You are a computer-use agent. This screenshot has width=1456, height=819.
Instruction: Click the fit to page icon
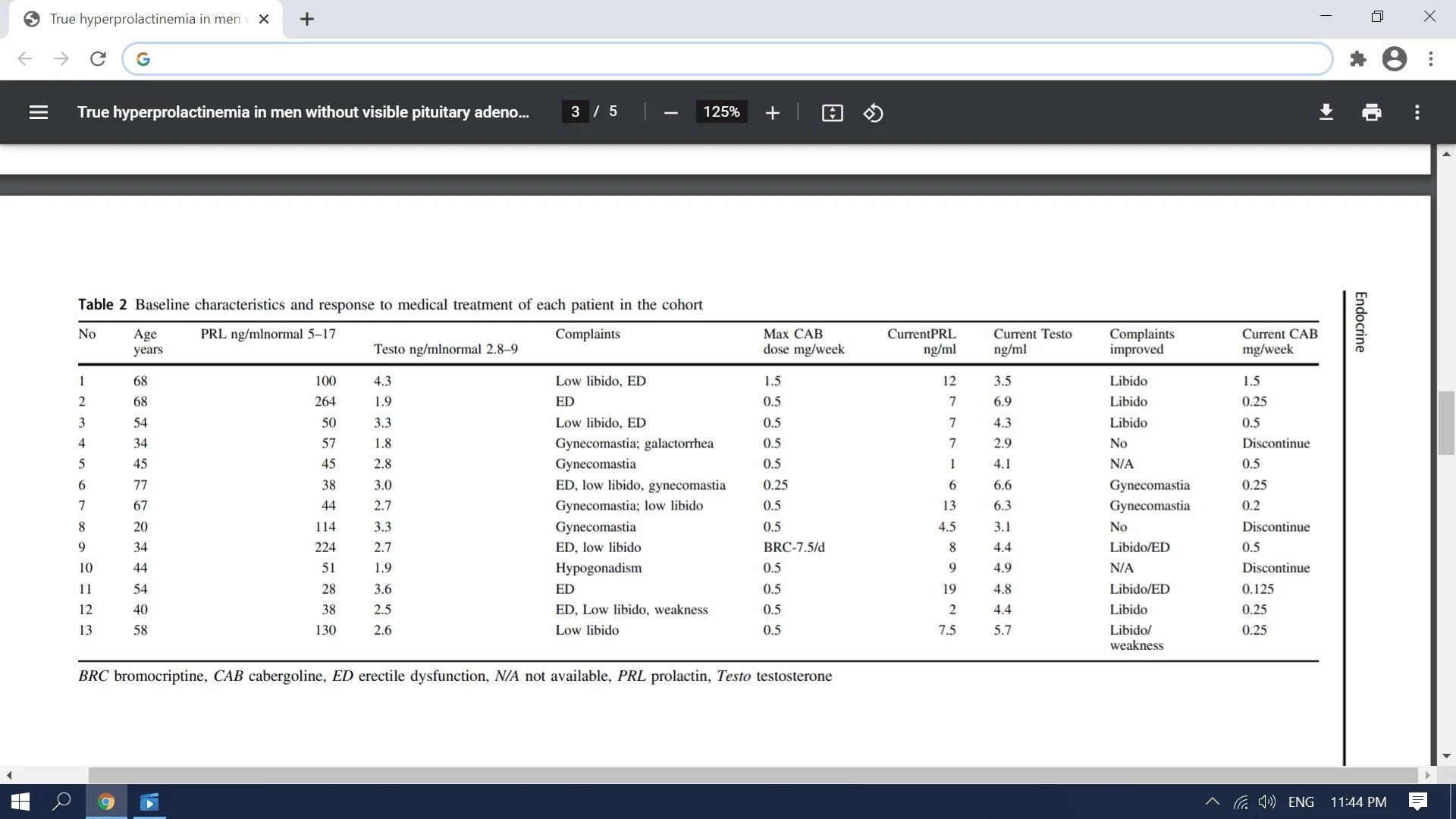pyautogui.click(x=832, y=113)
